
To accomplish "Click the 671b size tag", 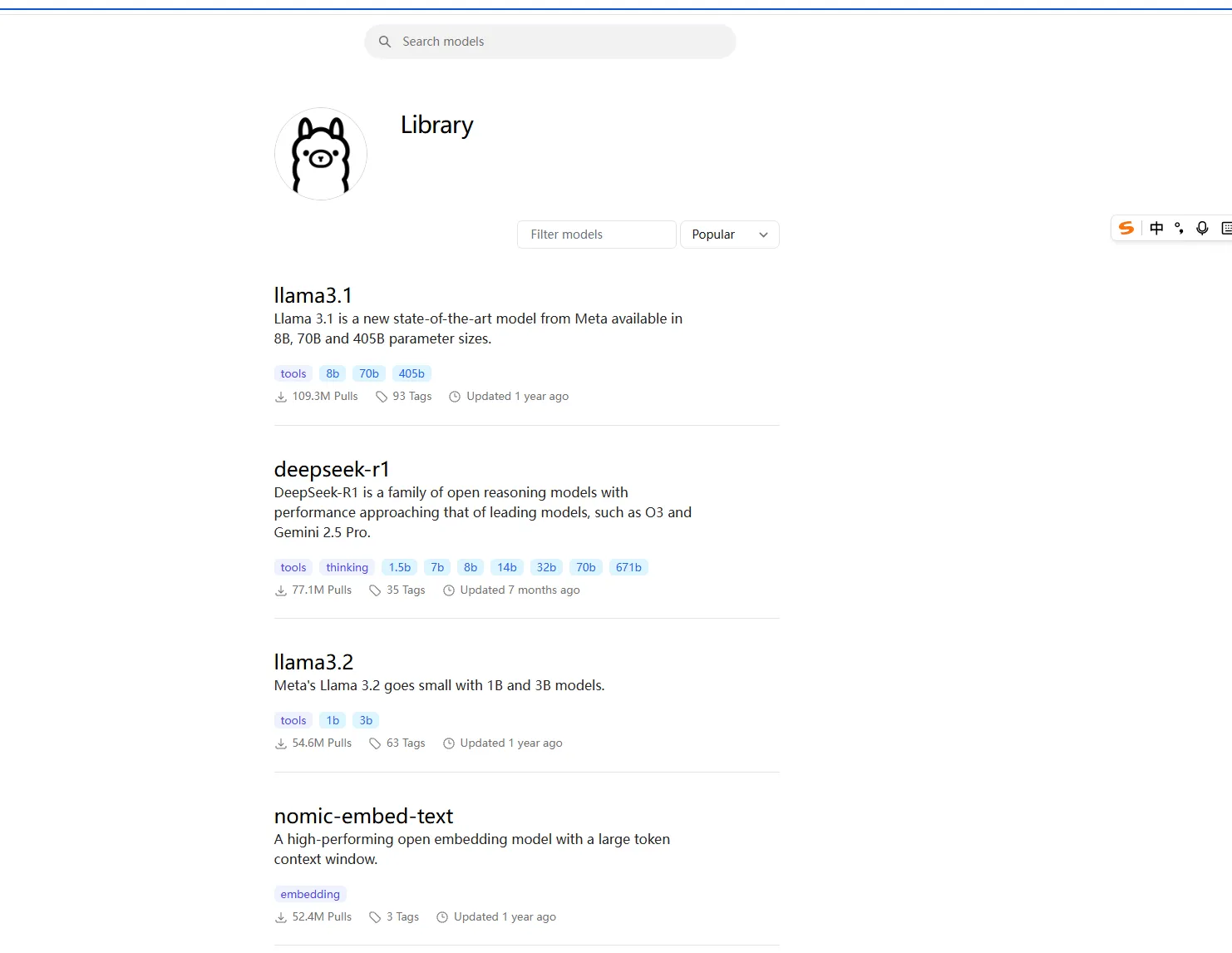I will 628,567.
